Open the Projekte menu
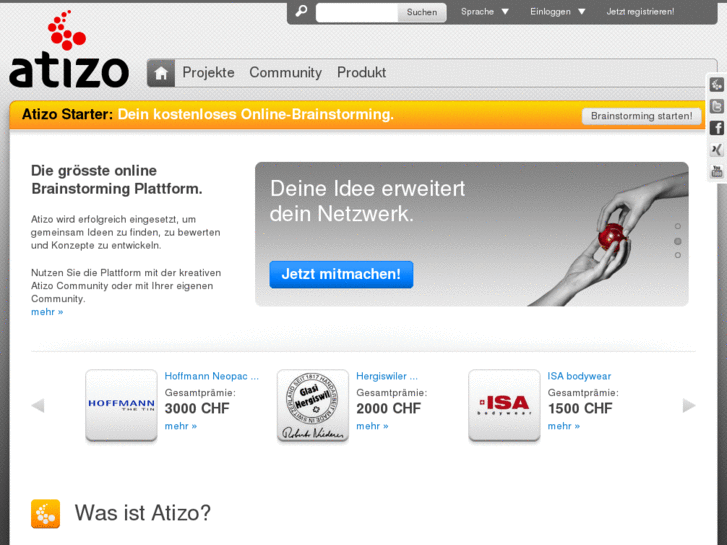727x545 pixels. click(x=208, y=72)
